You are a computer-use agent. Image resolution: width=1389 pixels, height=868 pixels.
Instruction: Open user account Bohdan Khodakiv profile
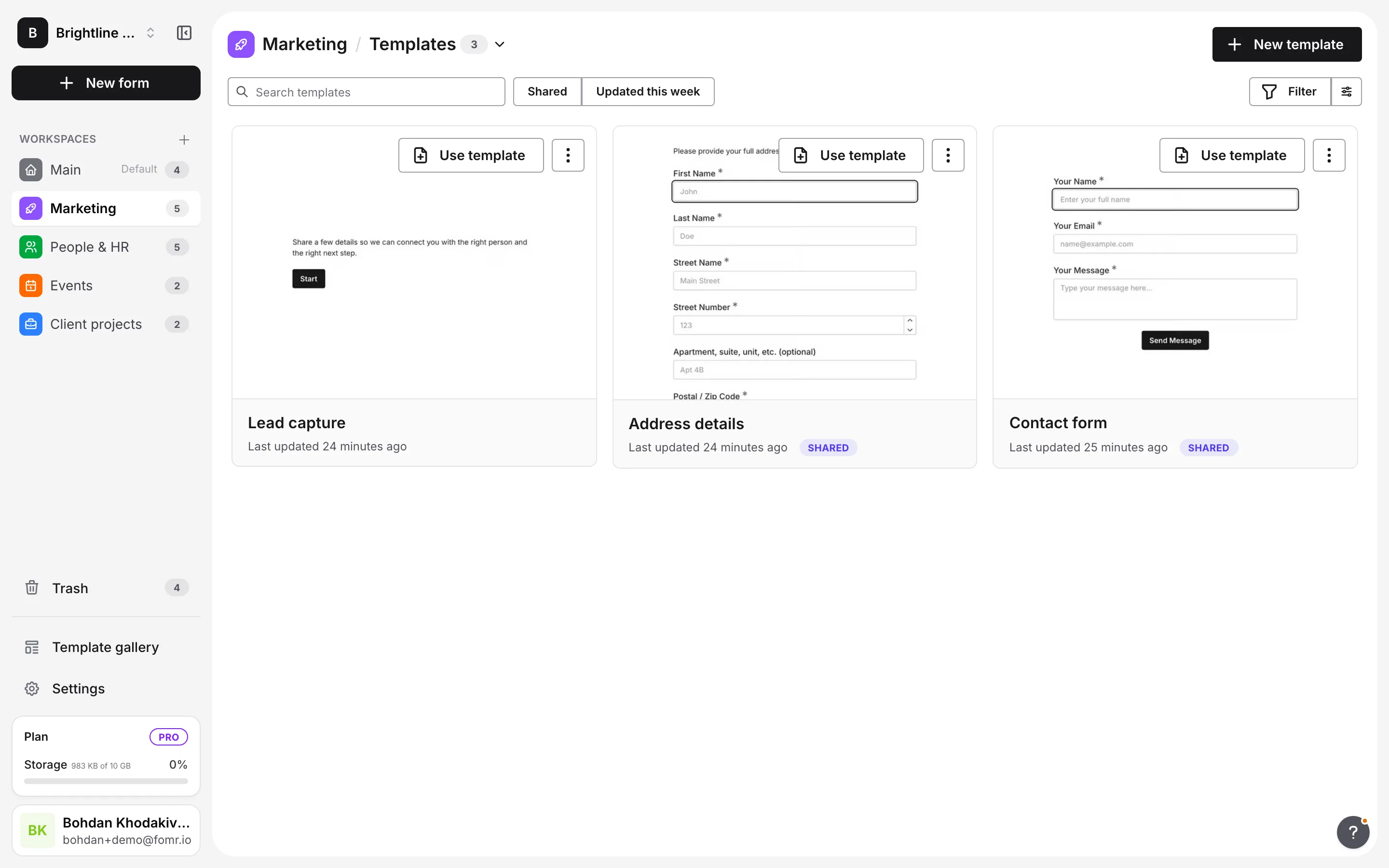[106, 830]
